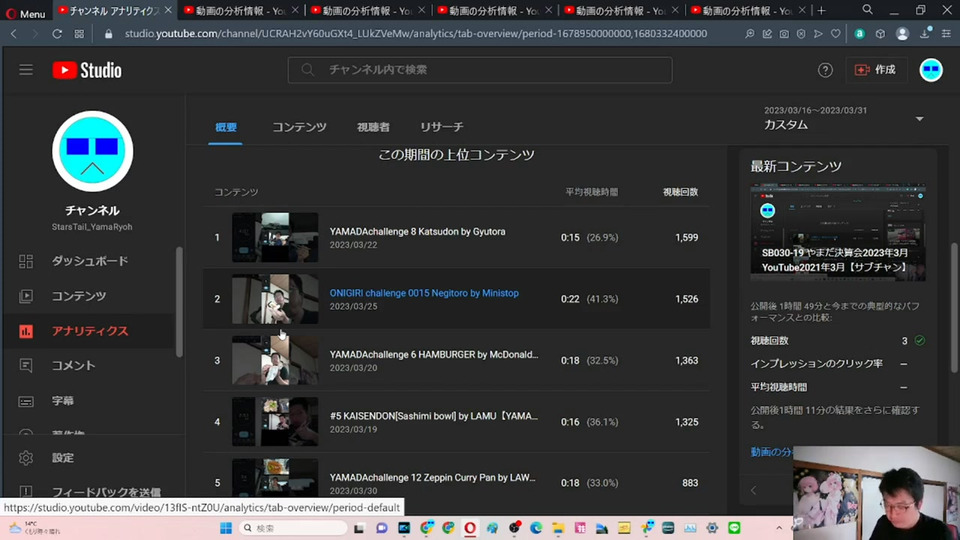960x540 pixels.
Task: Open the YouTube Studio hamburger menu
Action: point(26,70)
